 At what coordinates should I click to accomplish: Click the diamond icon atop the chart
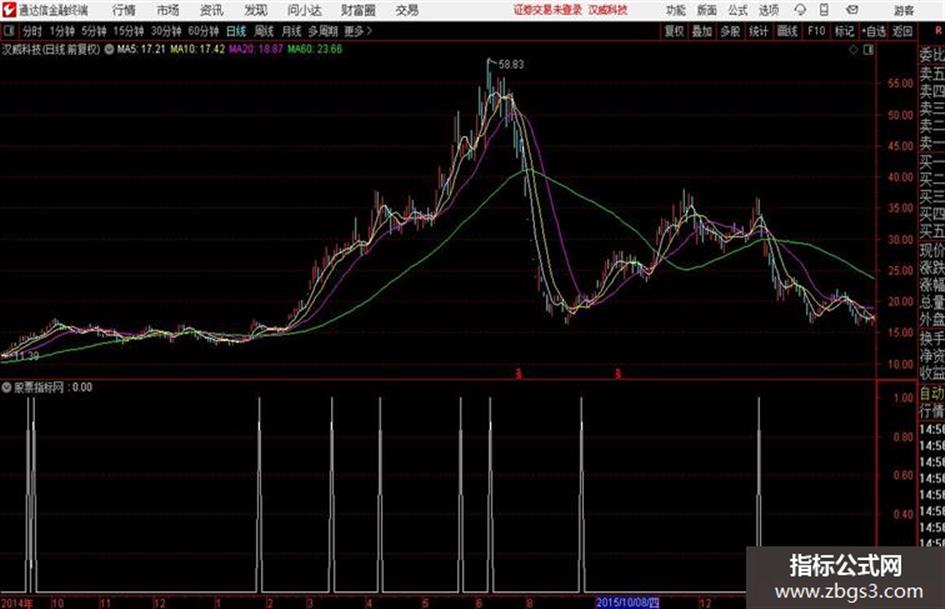pos(853,50)
